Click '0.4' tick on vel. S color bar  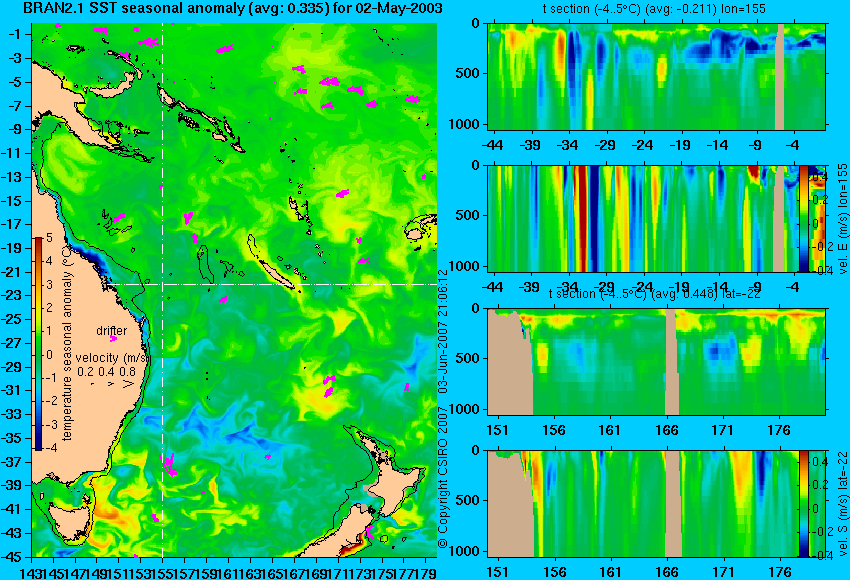[x=819, y=461]
